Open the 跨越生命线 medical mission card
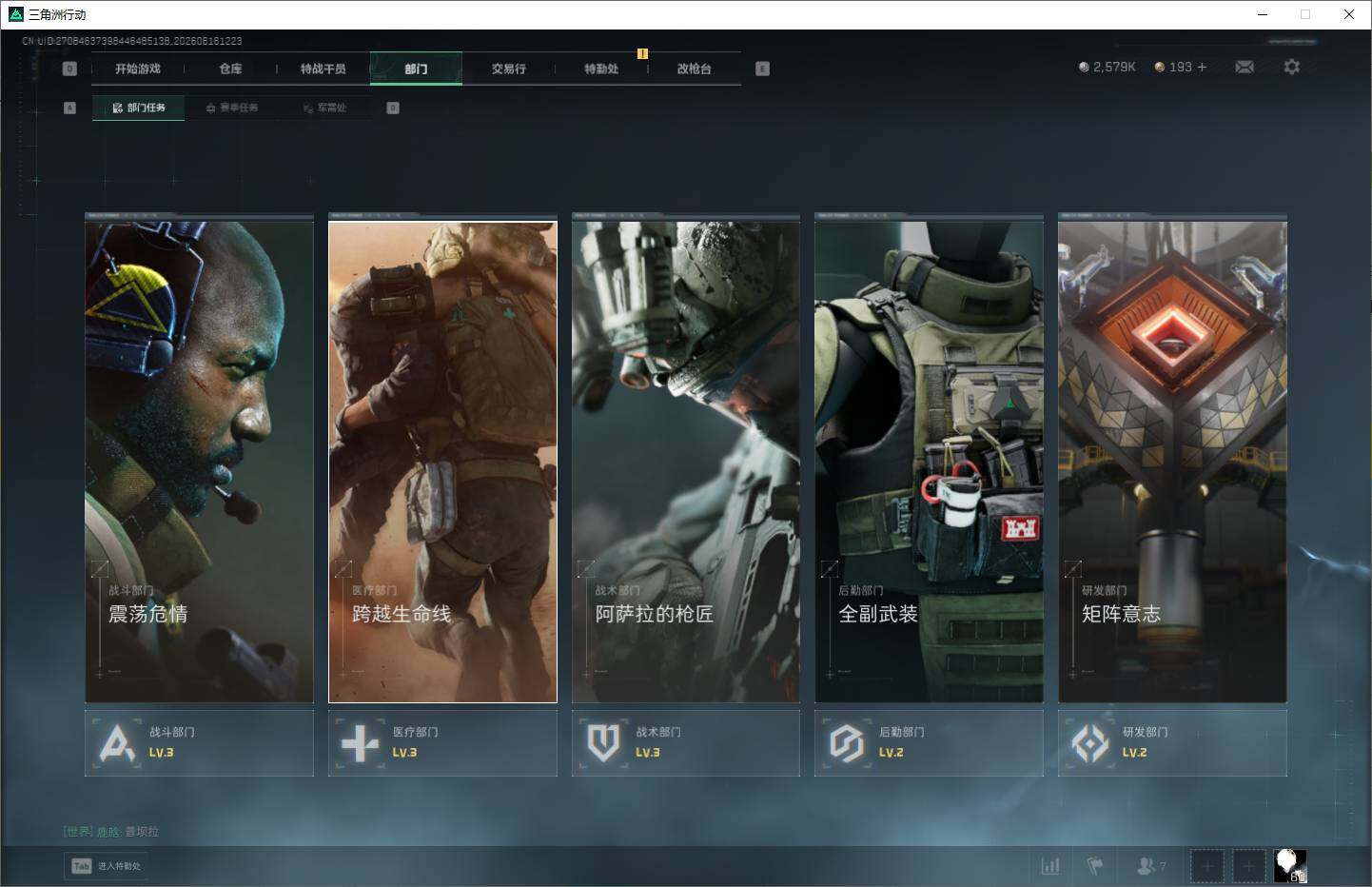 442,462
